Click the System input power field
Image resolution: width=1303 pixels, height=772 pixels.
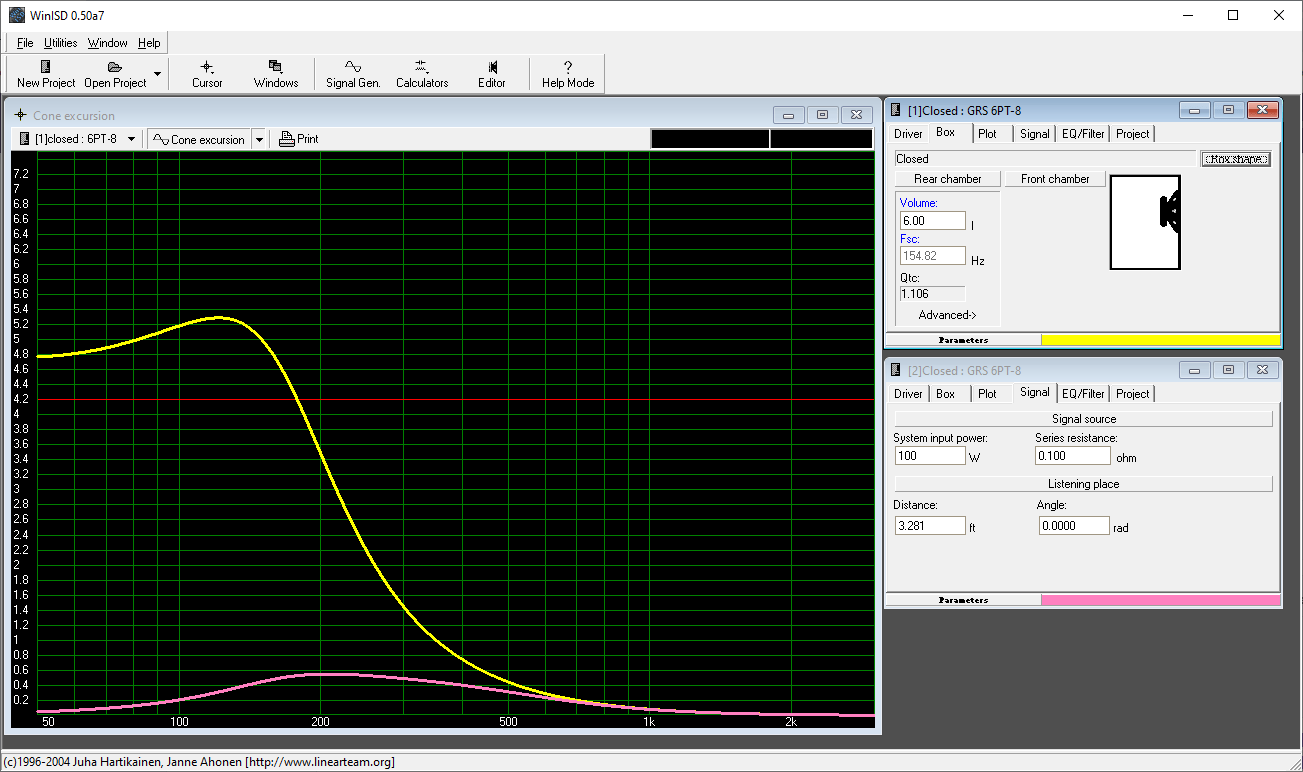tap(930, 456)
